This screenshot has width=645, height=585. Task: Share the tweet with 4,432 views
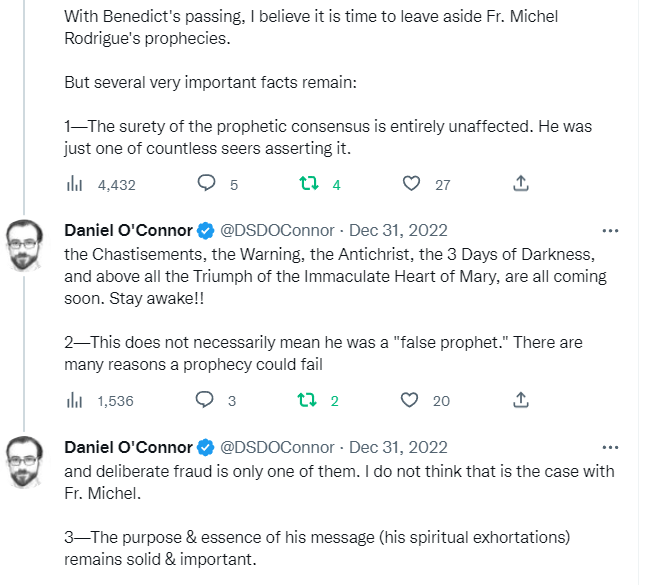(x=520, y=184)
